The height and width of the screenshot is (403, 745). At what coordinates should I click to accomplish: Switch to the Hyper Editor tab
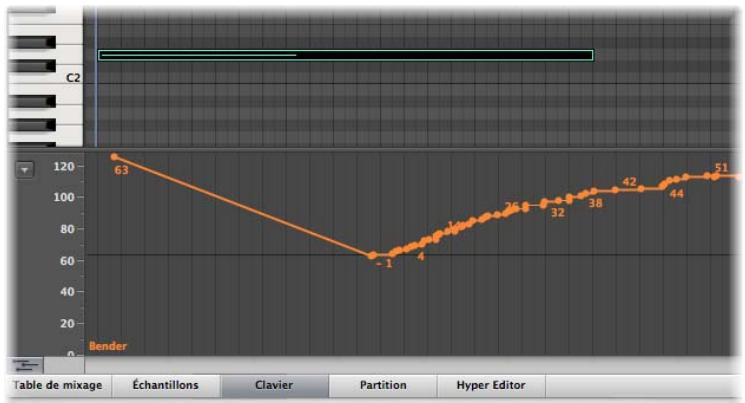(x=491, y=385)
